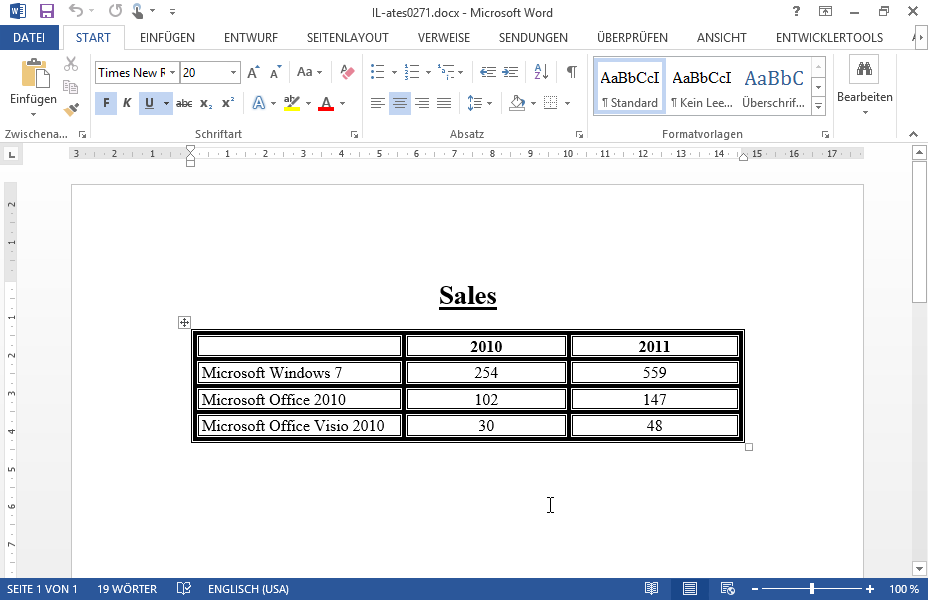Sort the selection alphabetically

(x=541, y=72)
